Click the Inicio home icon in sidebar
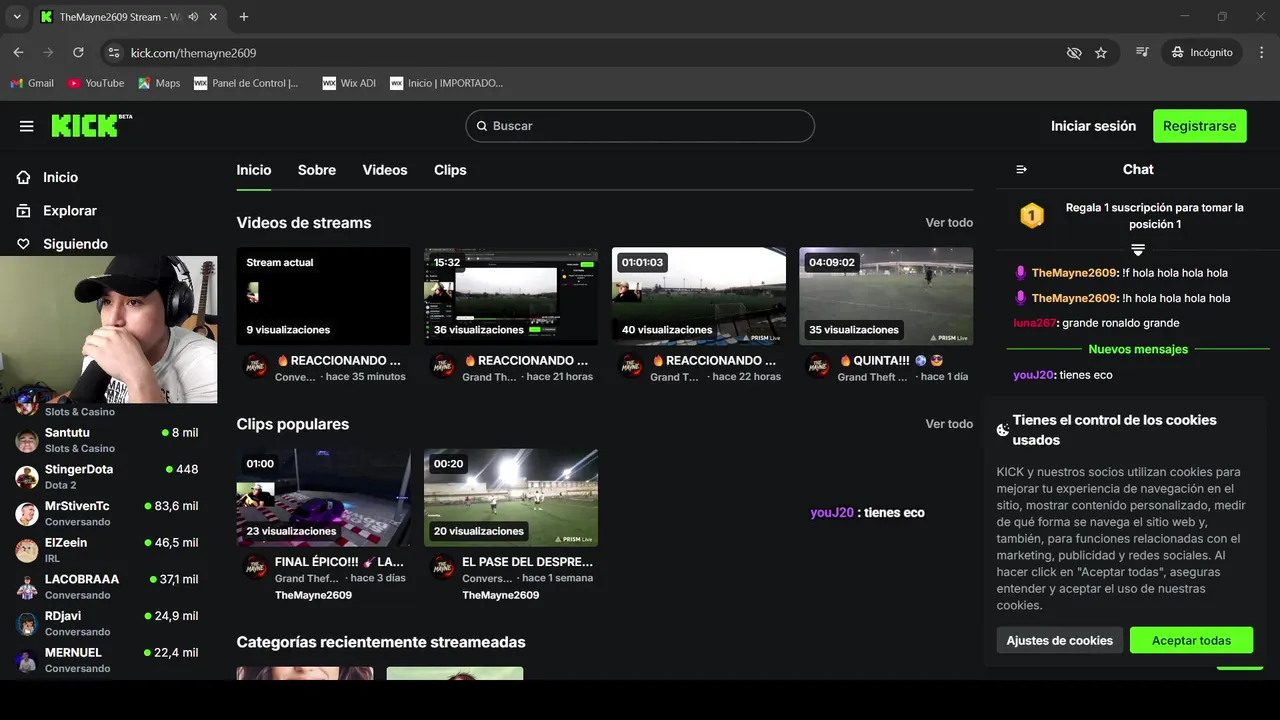The image size is (1280, 720). point(24,177)
